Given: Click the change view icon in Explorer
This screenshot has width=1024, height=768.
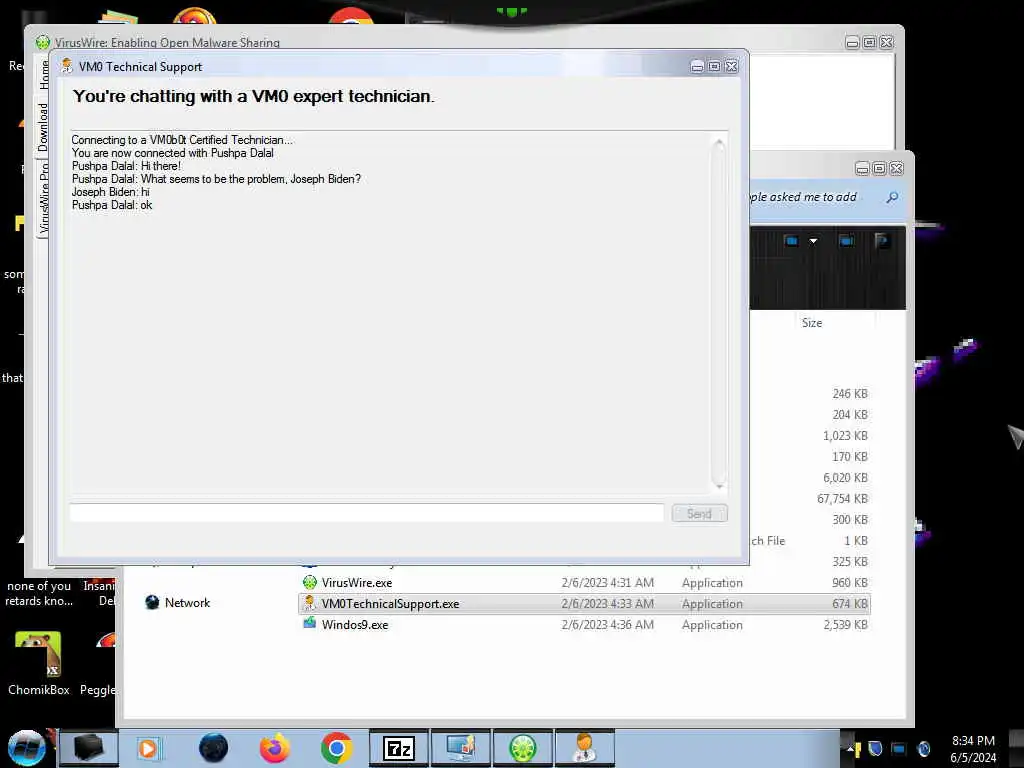Looking at the screenshot, I should tap(791, 241).
